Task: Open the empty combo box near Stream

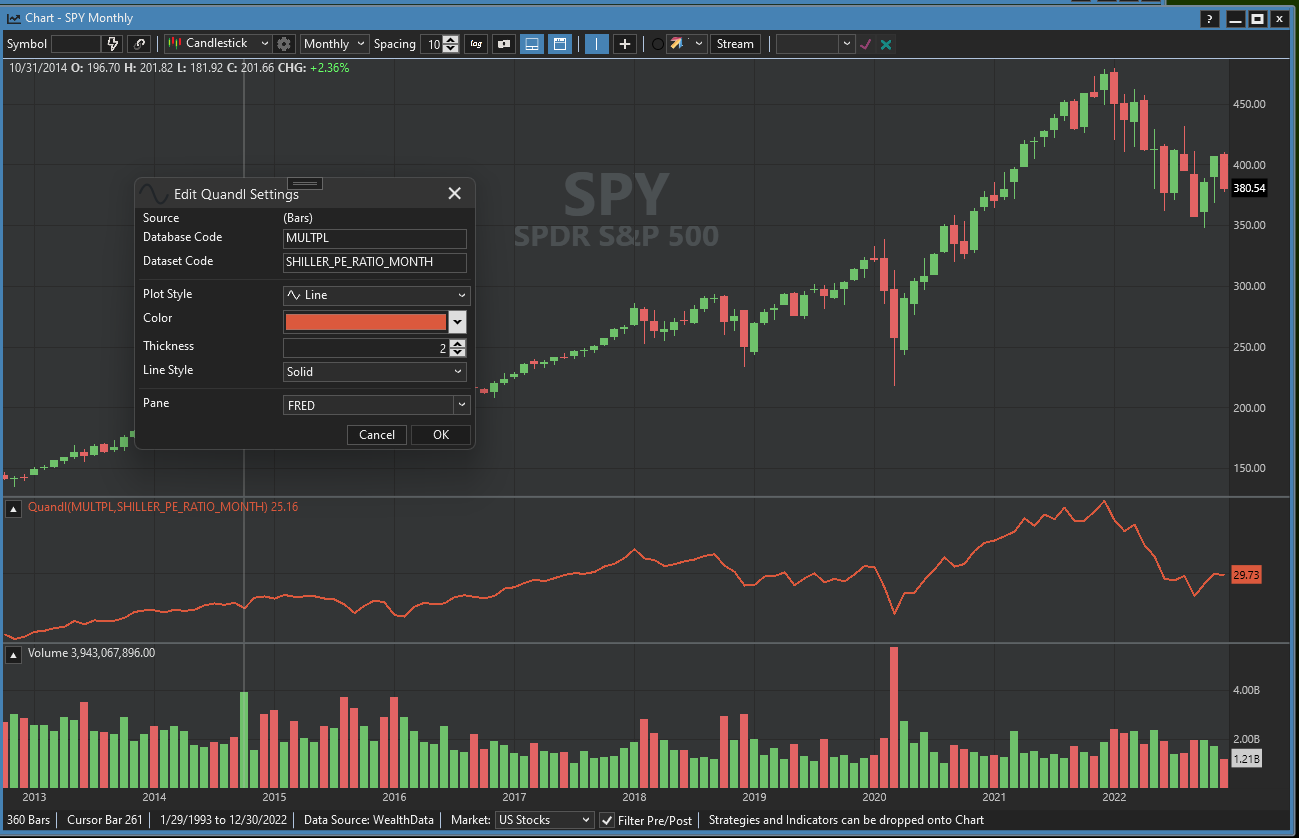Action: [x=816, y=44]
